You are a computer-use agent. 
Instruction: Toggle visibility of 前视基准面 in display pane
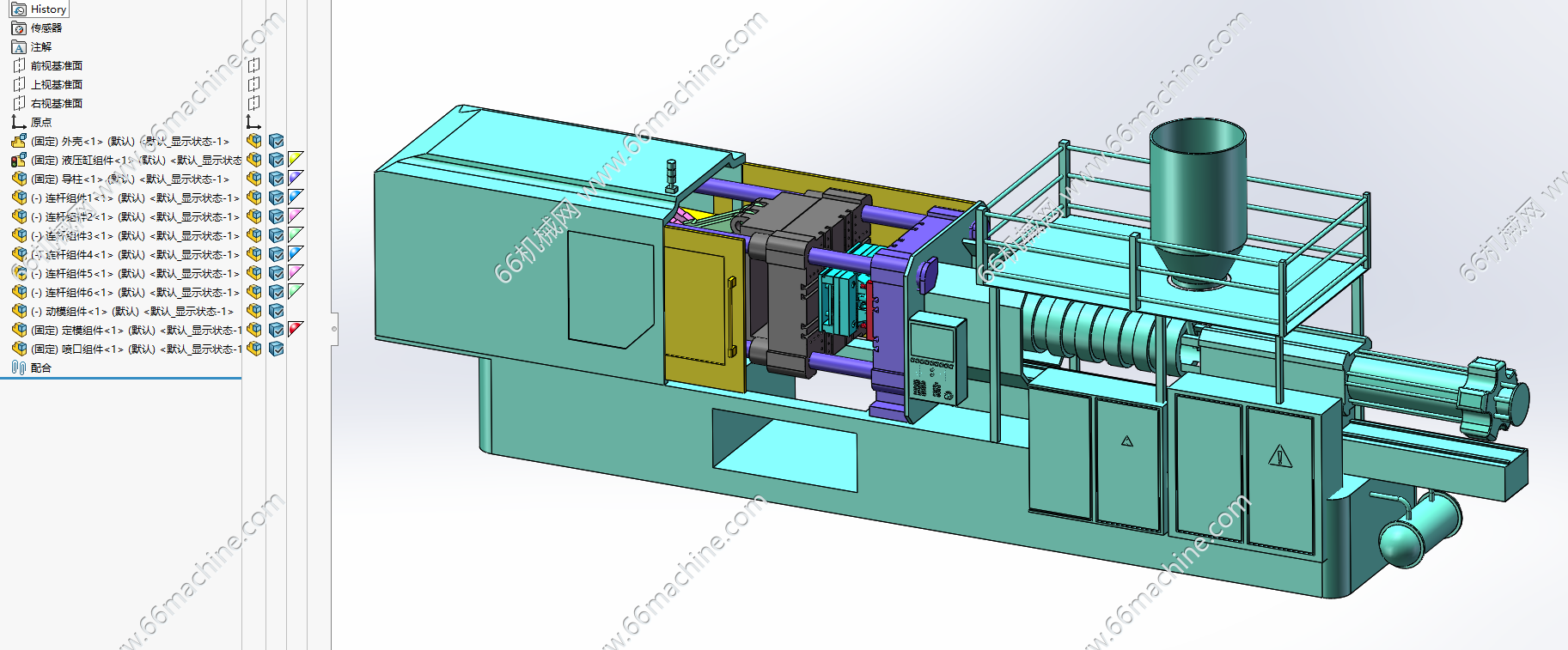254,65
